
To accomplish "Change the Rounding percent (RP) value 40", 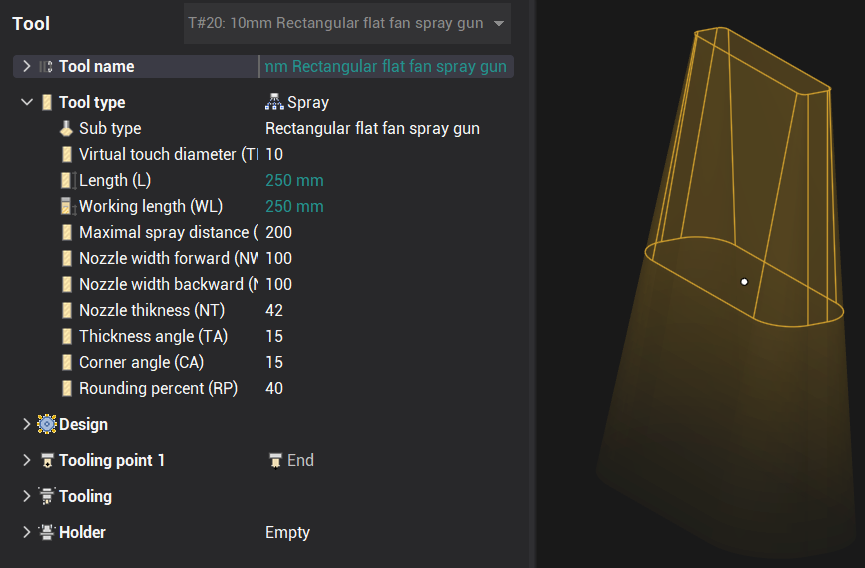I will click(274, 389).
